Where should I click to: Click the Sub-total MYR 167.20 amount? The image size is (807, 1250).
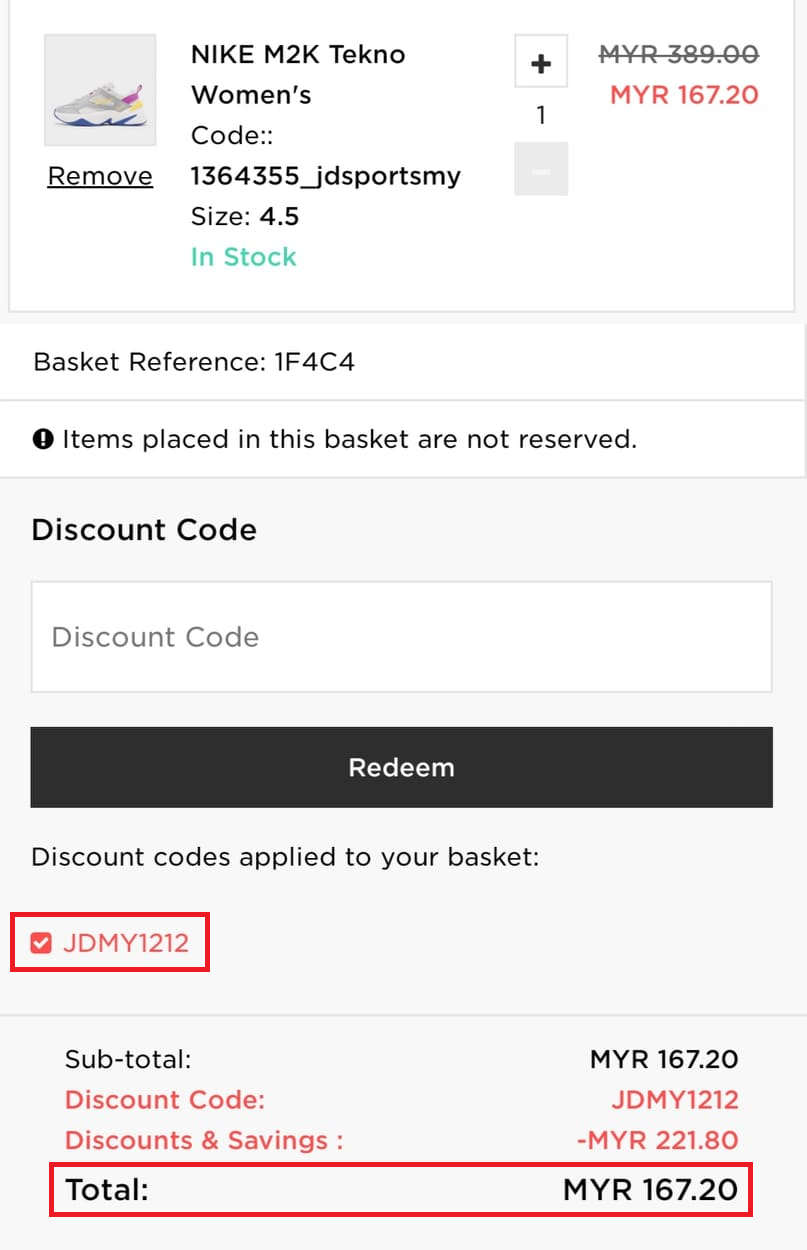[x=664, y=1059]
